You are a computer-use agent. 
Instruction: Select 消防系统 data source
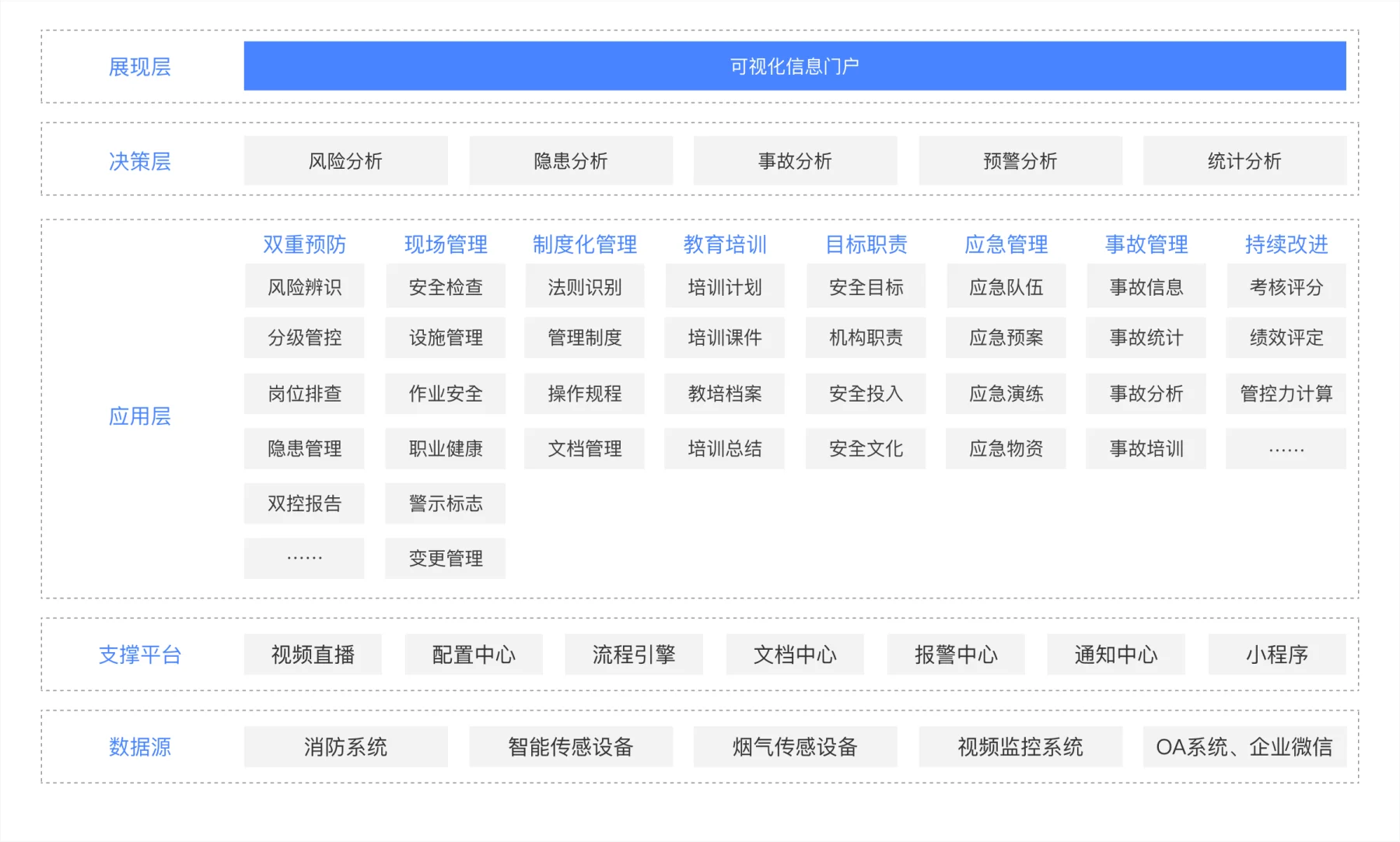pos(346,747)
